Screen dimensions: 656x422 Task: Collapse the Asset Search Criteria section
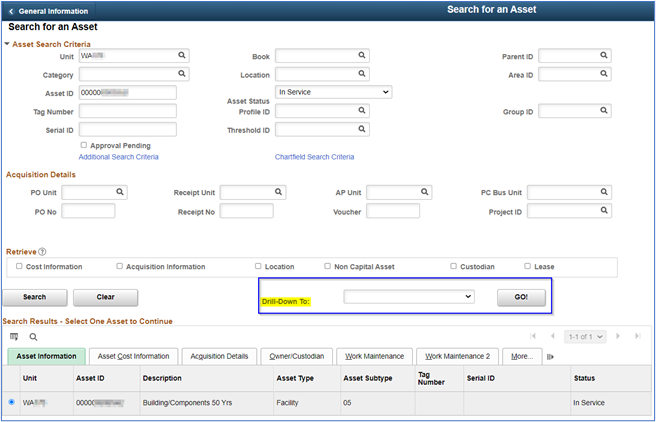tap(8, 44)
